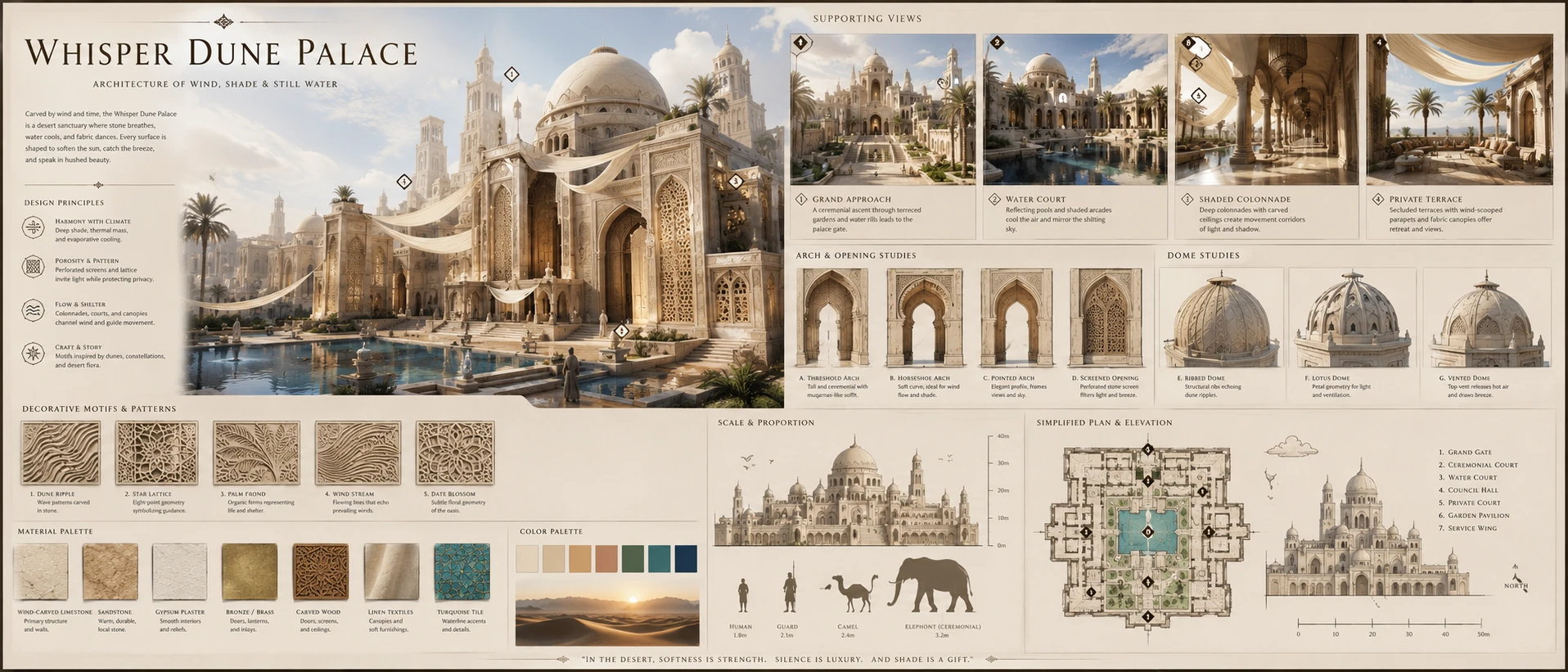Pick the Carved Wood material swatch
Image resolution: width=1568 pixels, height=672 pixels.
pos(321,572)
